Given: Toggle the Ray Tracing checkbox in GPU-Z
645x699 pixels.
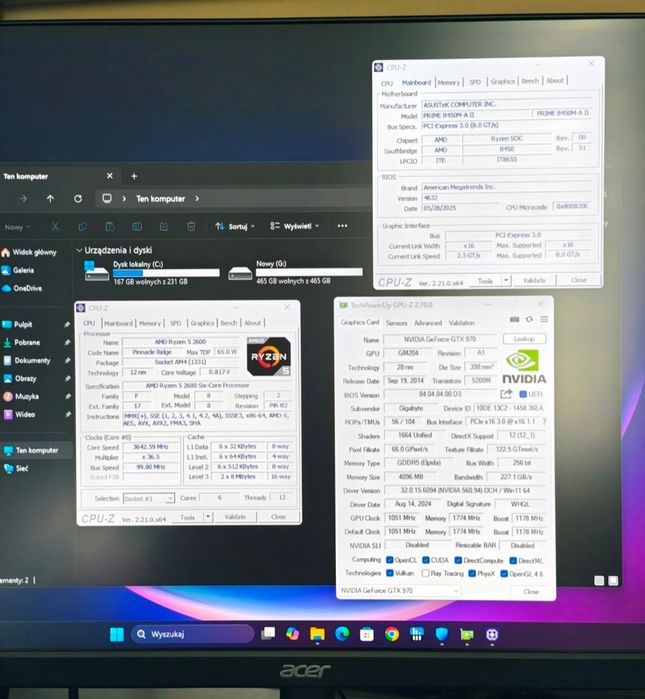Looking at the screenshot, I should point(425,573).
